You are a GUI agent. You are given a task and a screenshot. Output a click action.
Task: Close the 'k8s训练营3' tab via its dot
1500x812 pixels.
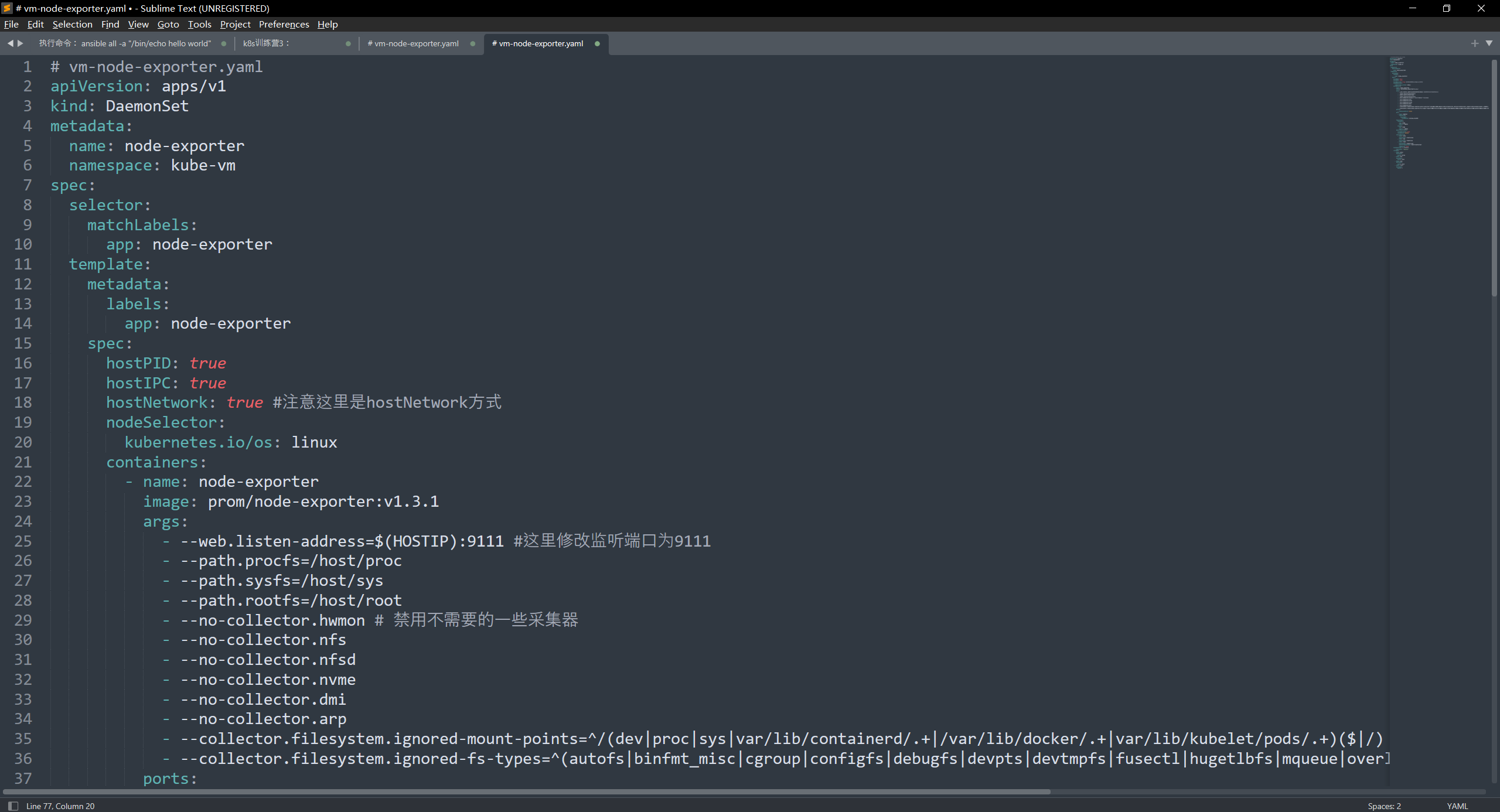[x=348, y=43]
